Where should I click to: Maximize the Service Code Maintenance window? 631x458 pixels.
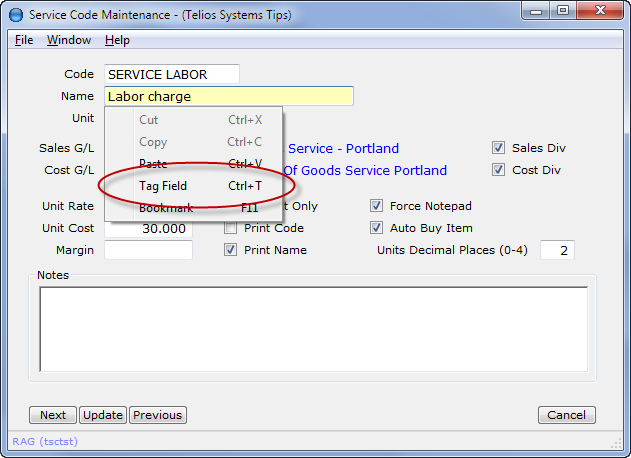pos(562,12)
